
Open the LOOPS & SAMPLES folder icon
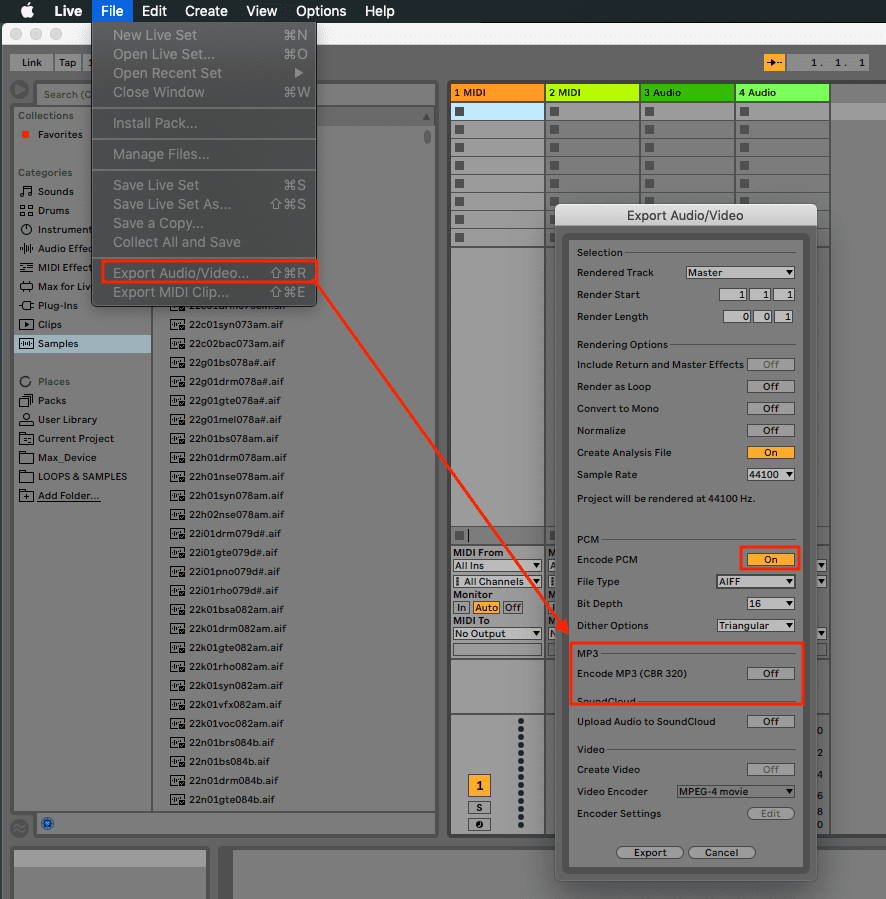[26, 476]
